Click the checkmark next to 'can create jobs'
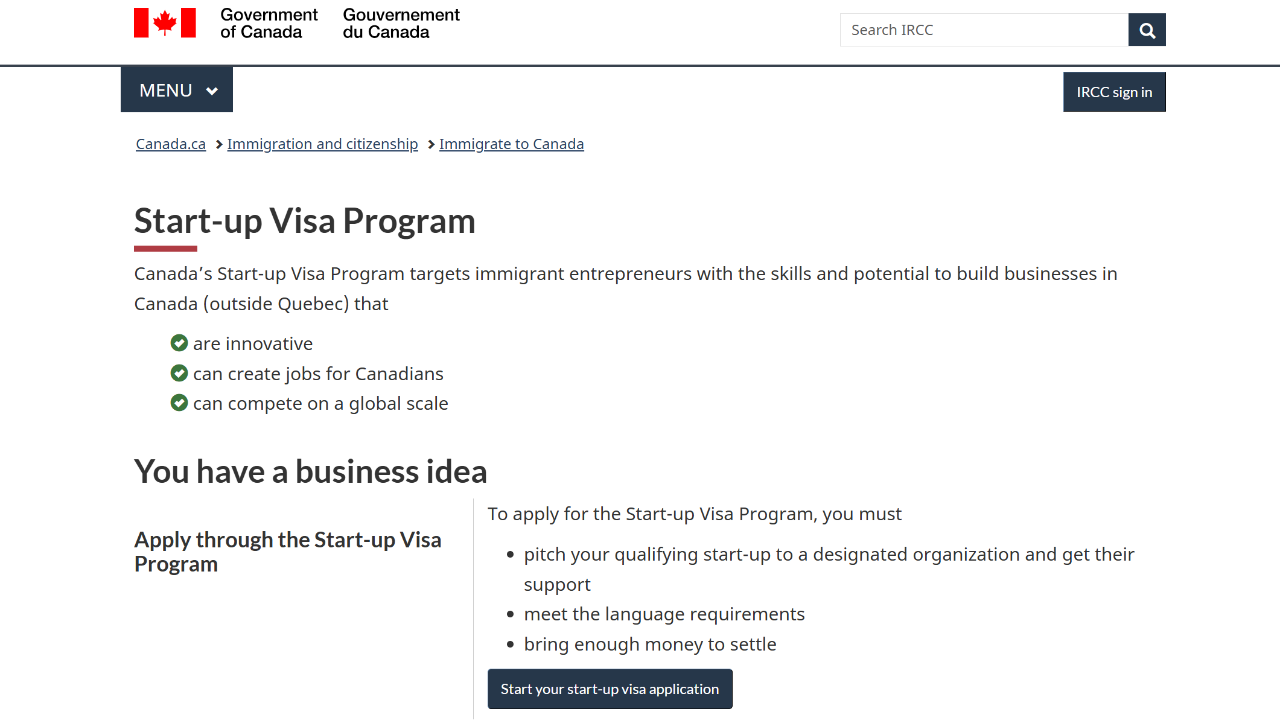This screenshot has width=1280, height=725. (179, 373)
